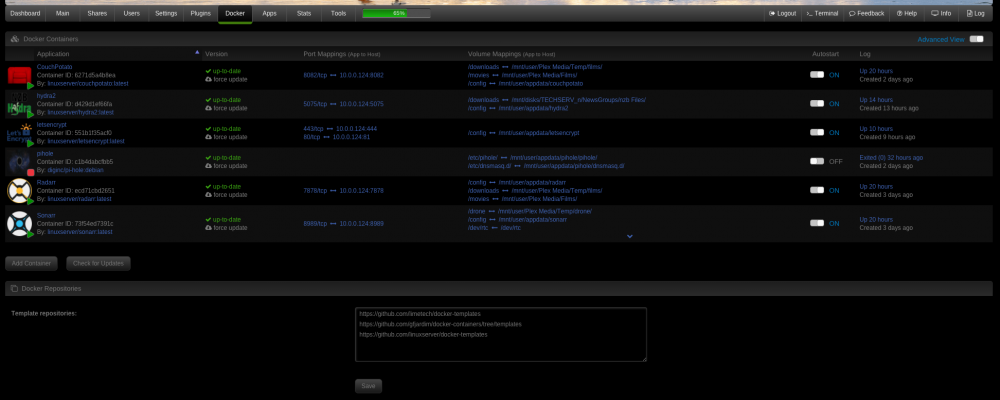Viewport: 1000px width, 400px height.
Task: Toggle autostart for Radarr
Action: (x=817, y=190)
